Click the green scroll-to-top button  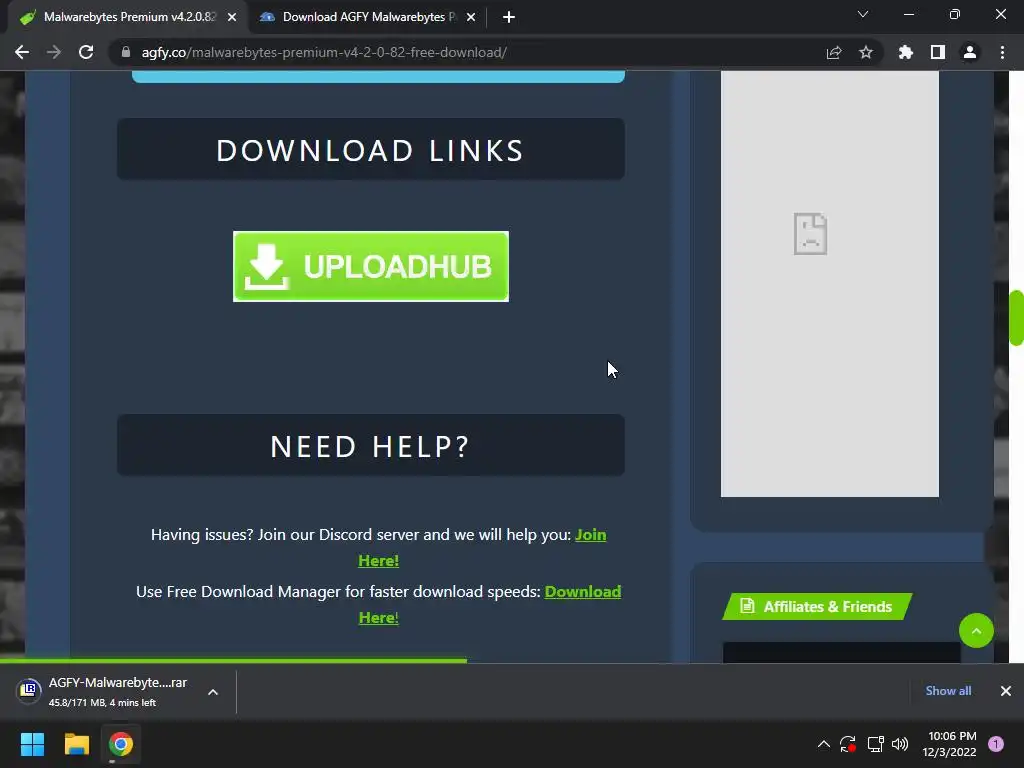pos(976,631)
